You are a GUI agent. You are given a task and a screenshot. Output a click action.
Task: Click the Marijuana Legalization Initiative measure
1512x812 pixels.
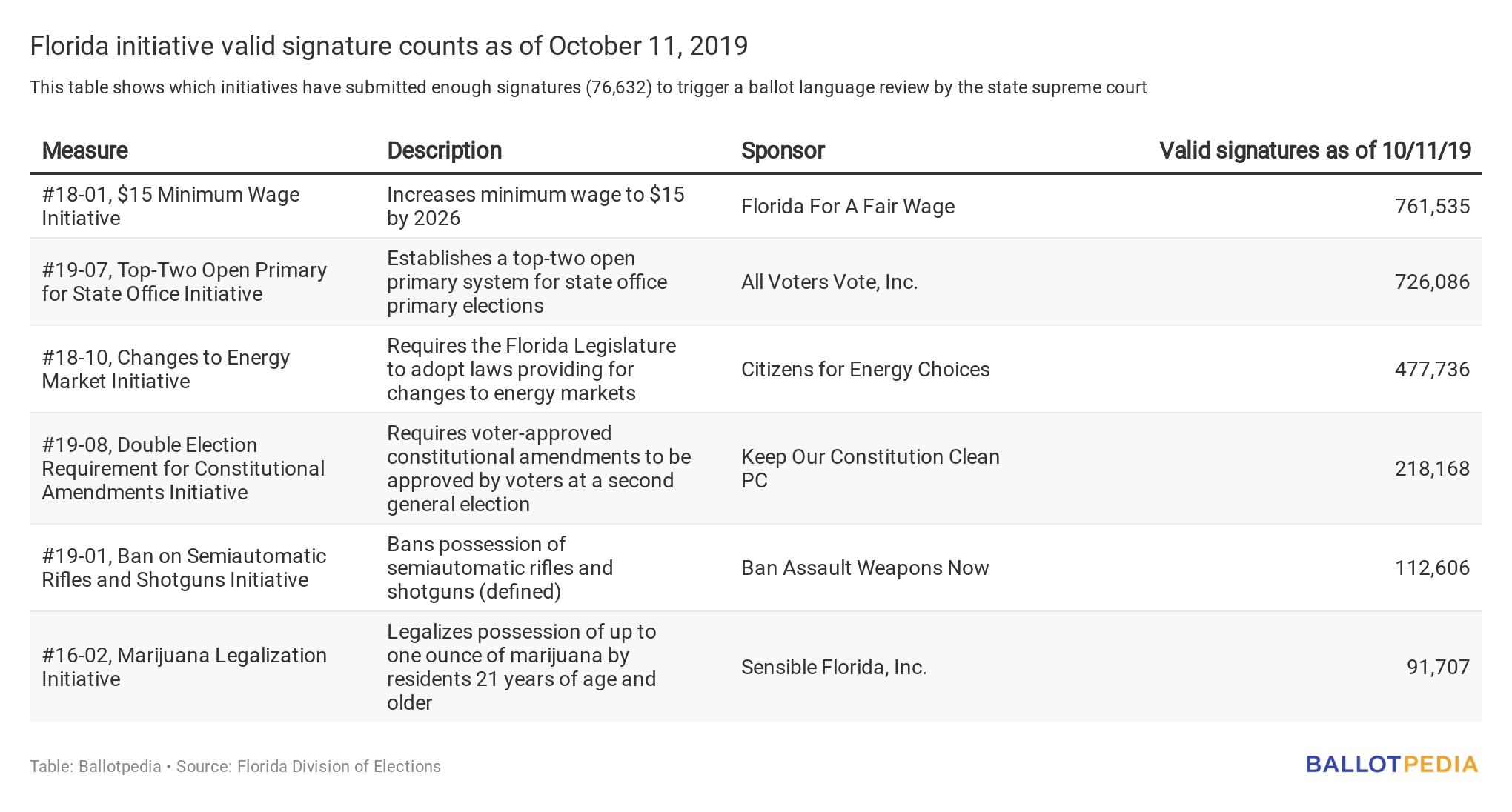(x=185, y=667)
